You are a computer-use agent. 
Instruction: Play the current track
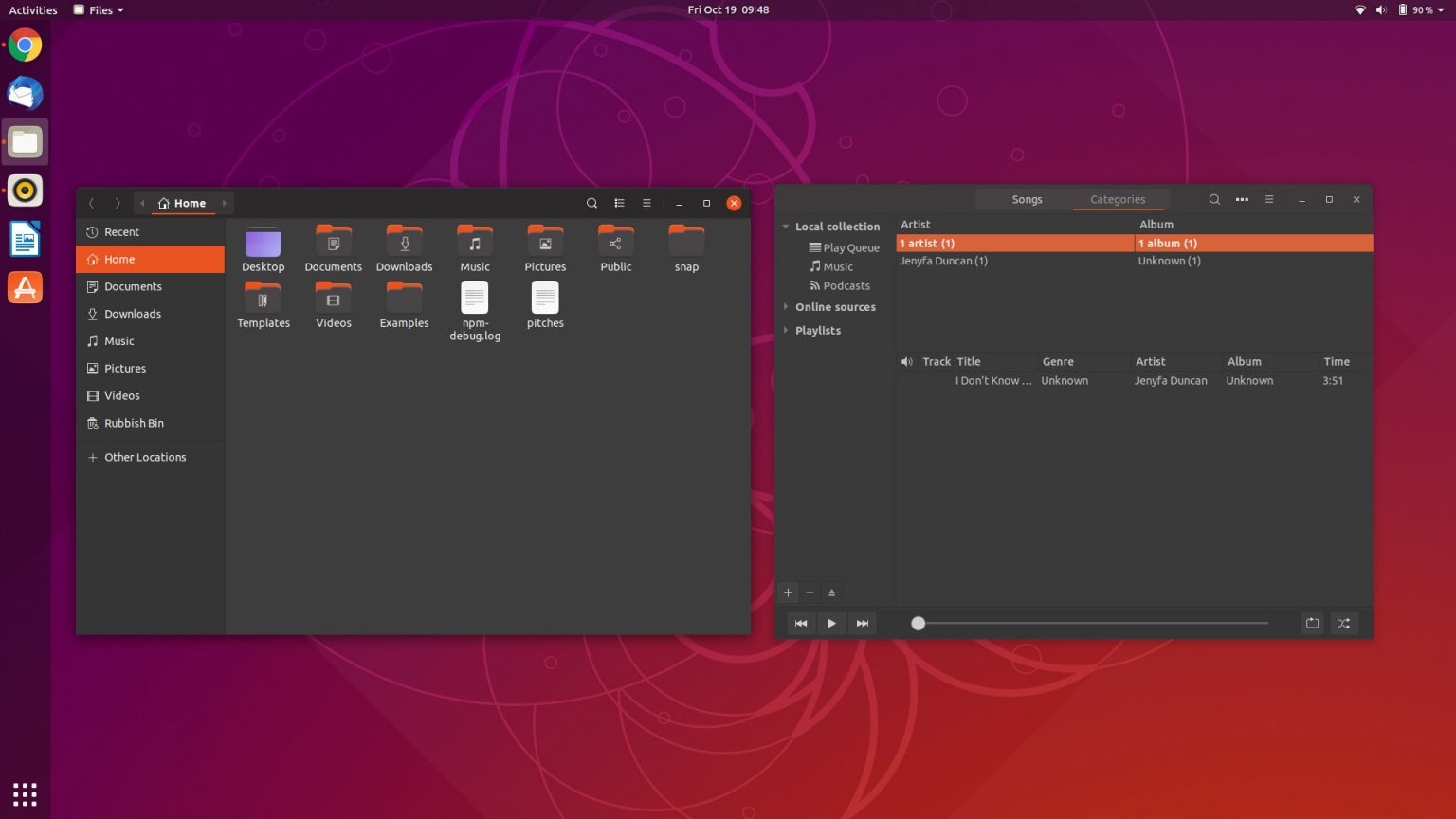point(831,623)
